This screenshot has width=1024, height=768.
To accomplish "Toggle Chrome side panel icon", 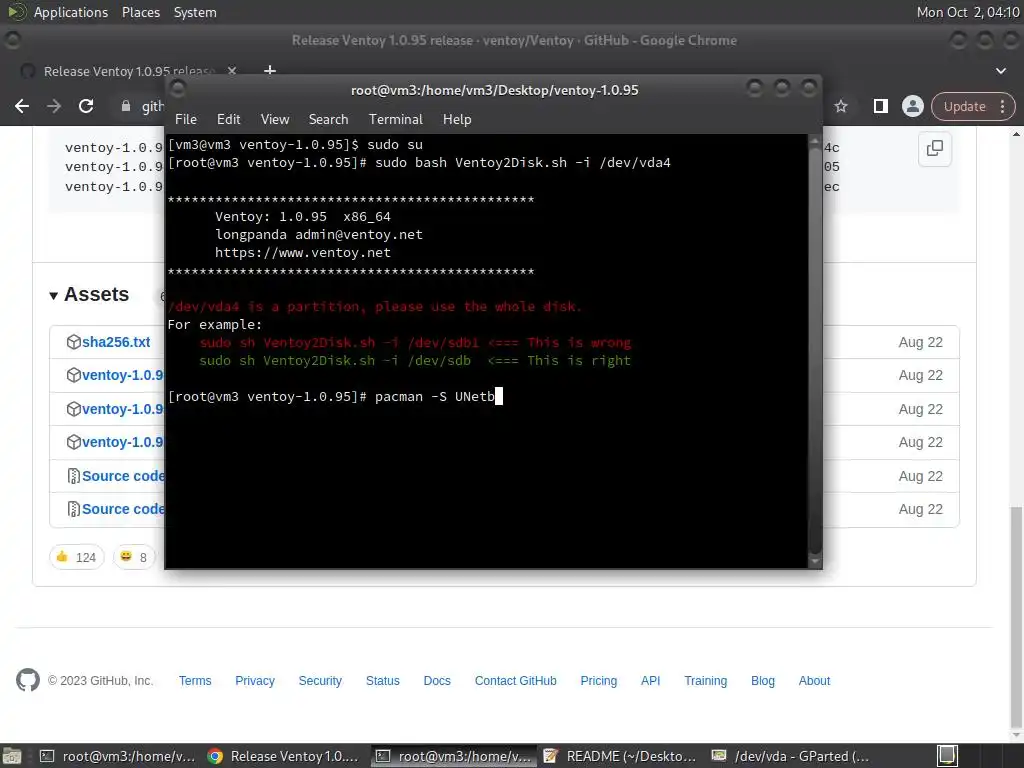I will 880,106.
